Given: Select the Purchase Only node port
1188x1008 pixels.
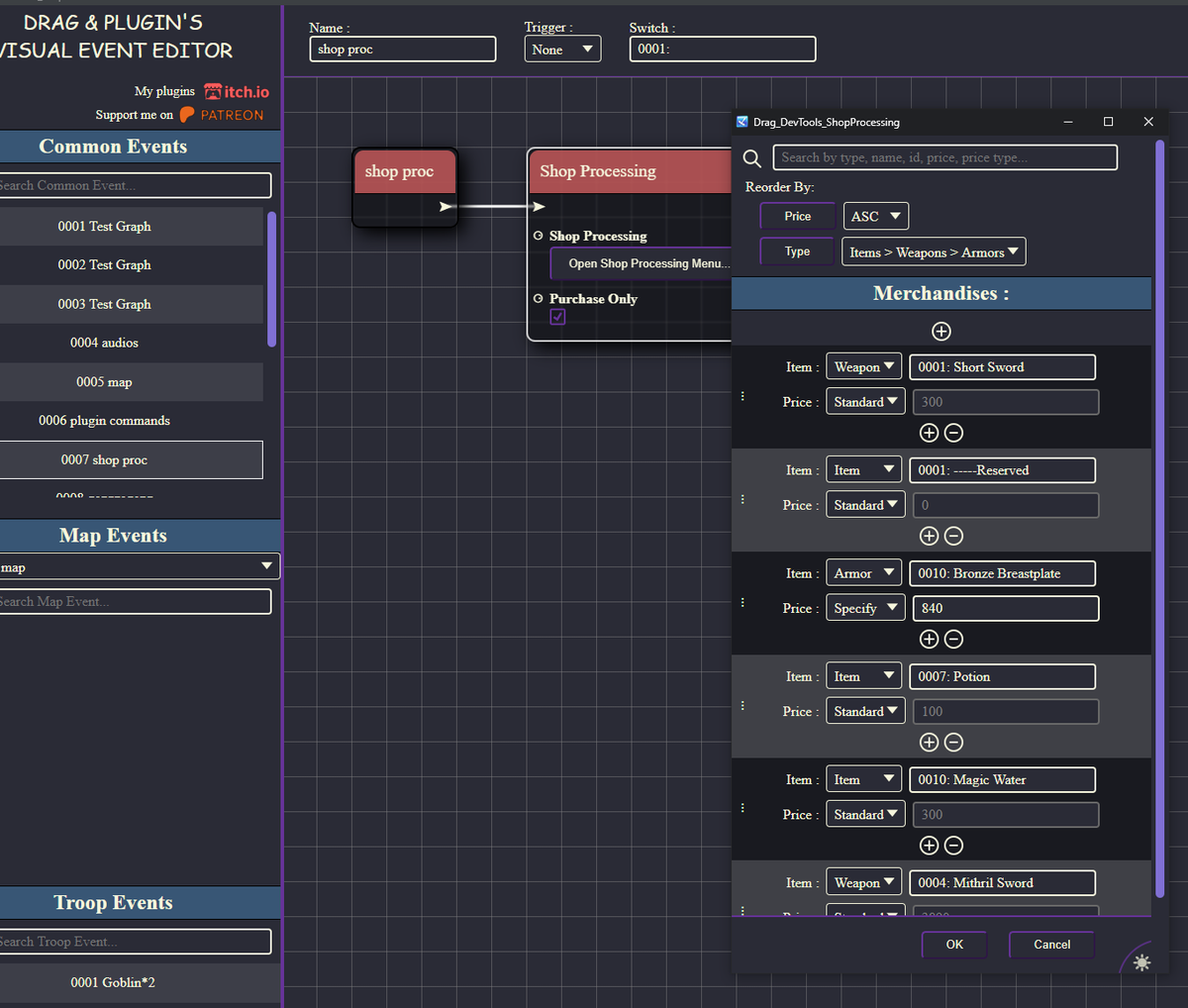Looking at the screenshot, I should tap(539, 298).
